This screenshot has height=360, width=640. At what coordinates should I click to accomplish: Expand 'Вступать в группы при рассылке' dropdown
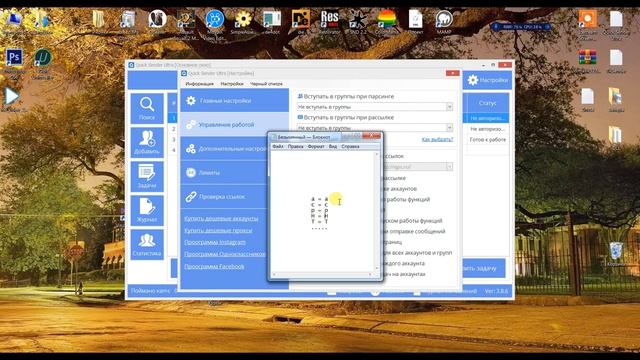click(x=449, y=128)
